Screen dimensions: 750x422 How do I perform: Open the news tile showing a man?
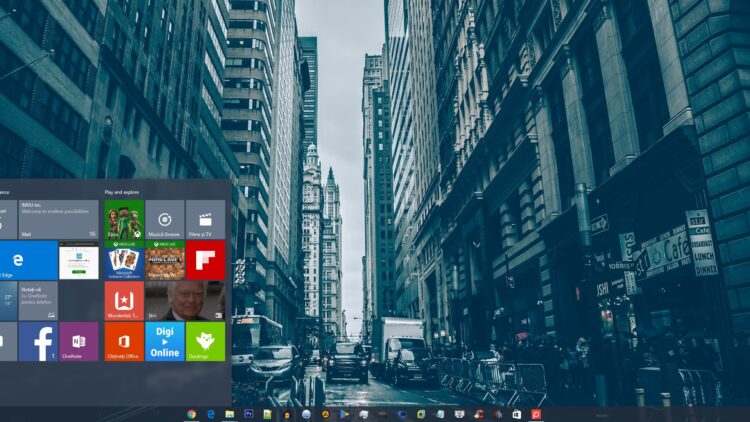185,301
